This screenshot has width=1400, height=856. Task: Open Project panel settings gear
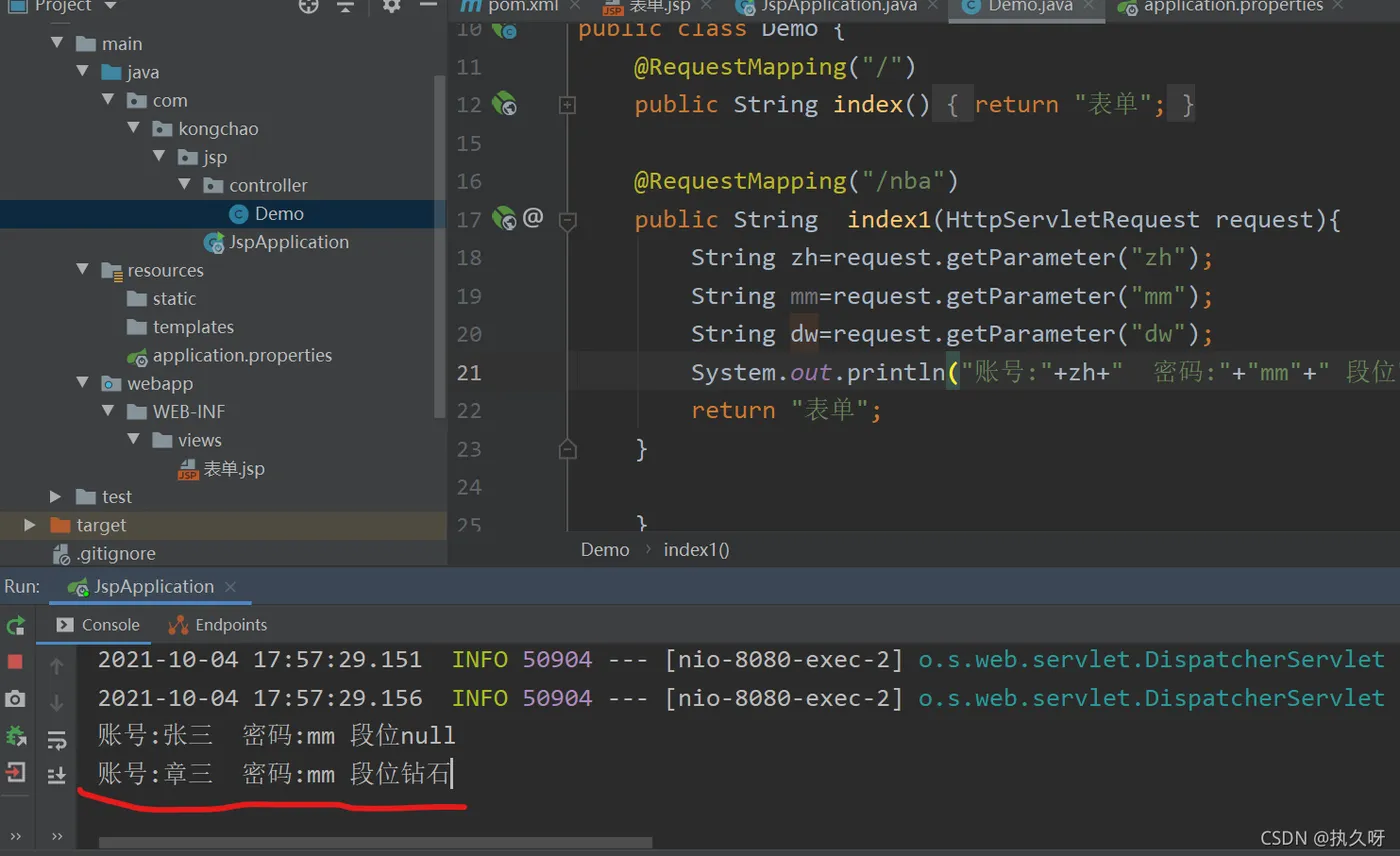click(391, 6)
